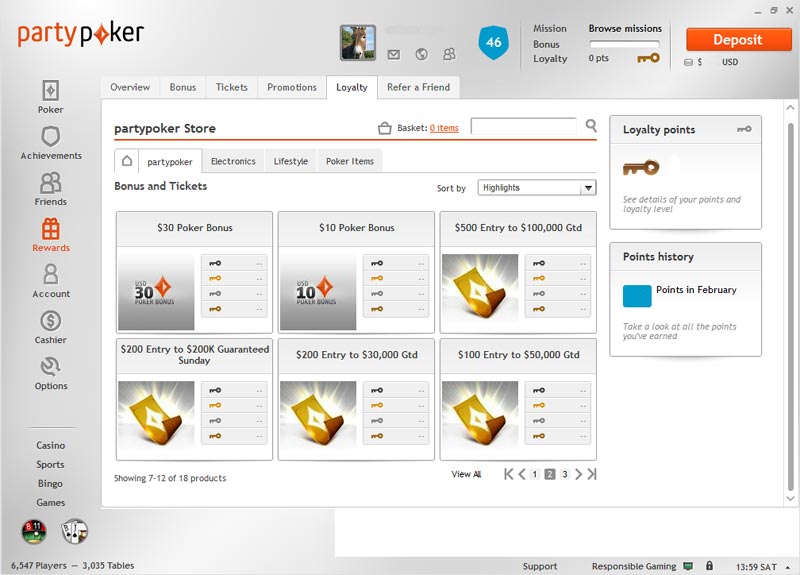Go to products page 1
The image size is (800, 575).
click(x=535, y=474)
